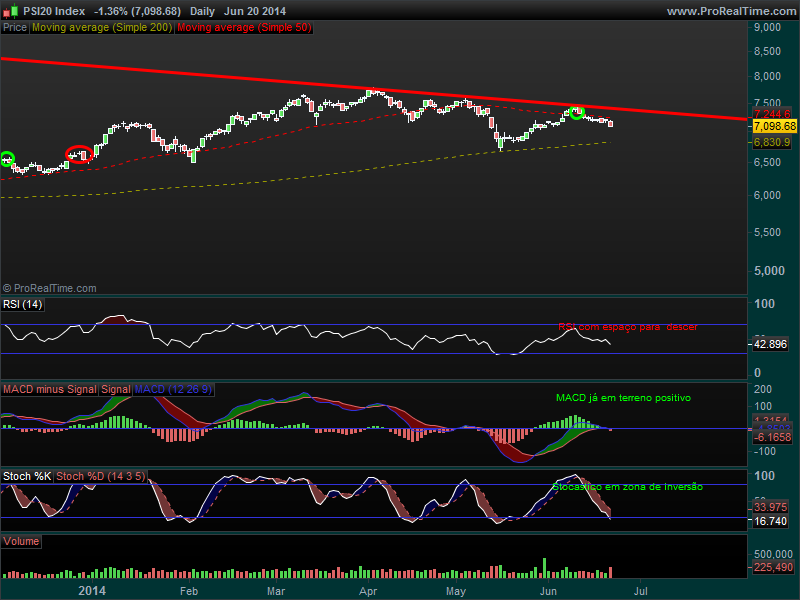Click the MACD (12 26 9) label
The width and height of the screenshot is (800, 600).
tap(173, 389)
